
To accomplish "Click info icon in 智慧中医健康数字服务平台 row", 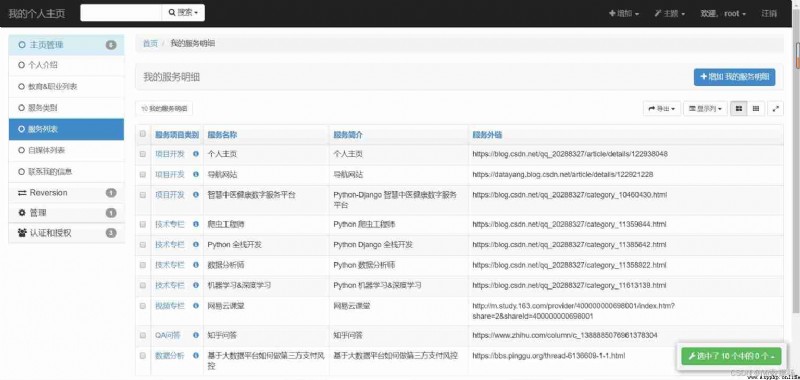I will [196, 194].
